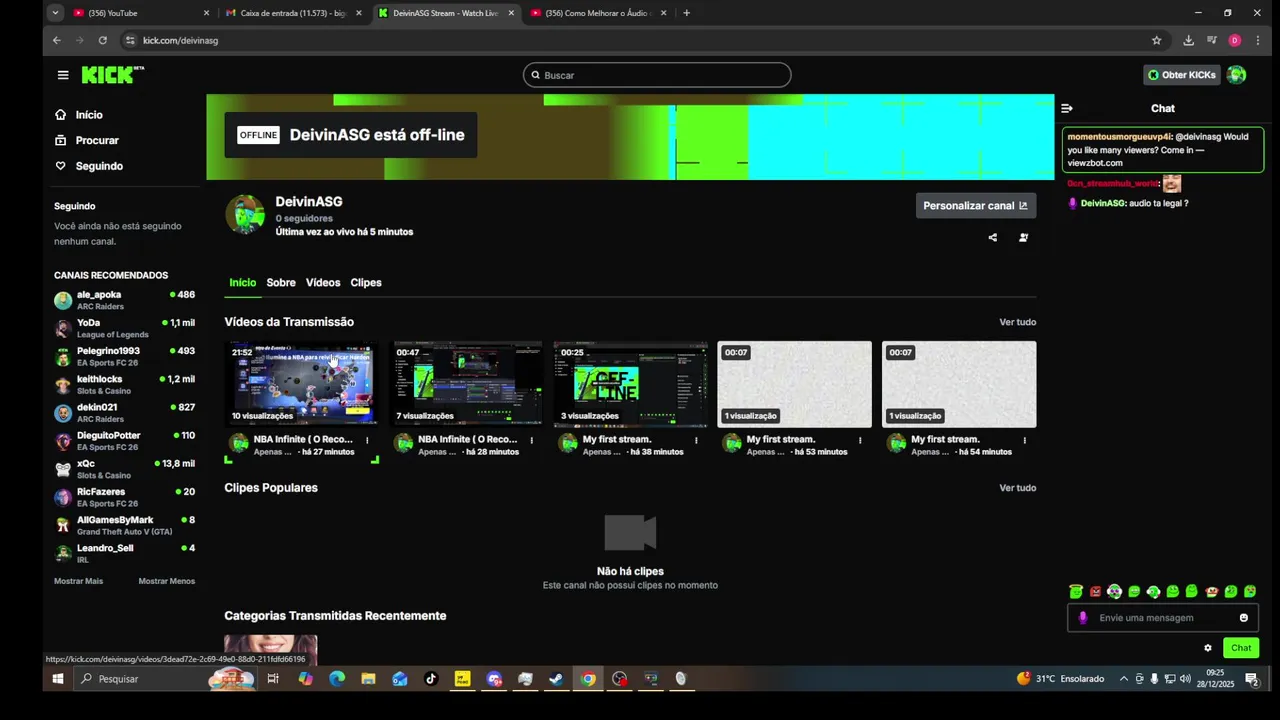Click the user icon next to the share icon
Image resolution: width=1280 pixels, height=720 pixels.
1023,238
